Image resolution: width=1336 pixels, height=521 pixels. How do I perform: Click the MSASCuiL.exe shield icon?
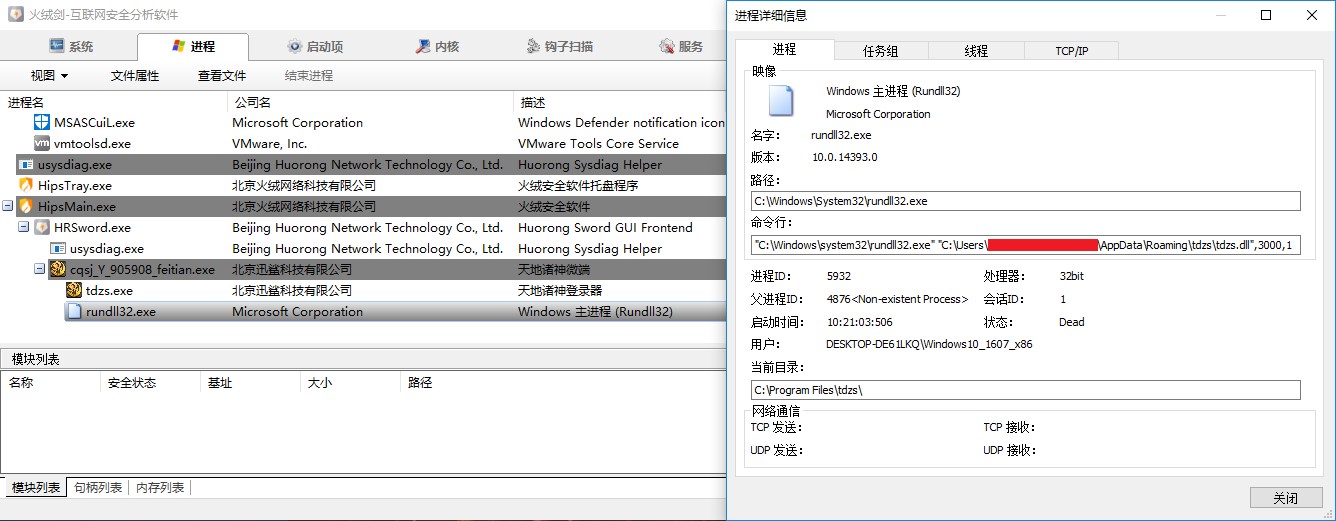(42, 123)
